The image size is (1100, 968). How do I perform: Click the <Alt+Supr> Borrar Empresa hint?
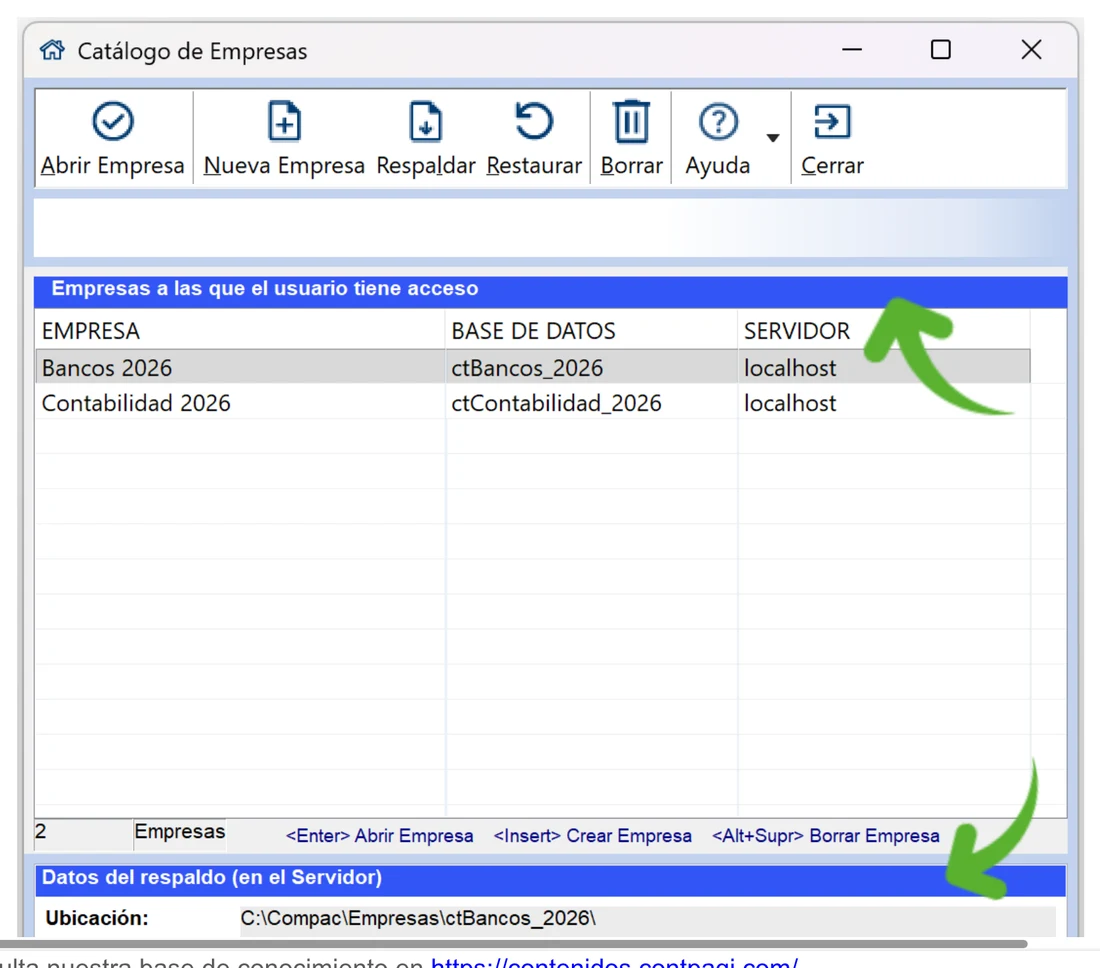825,835
